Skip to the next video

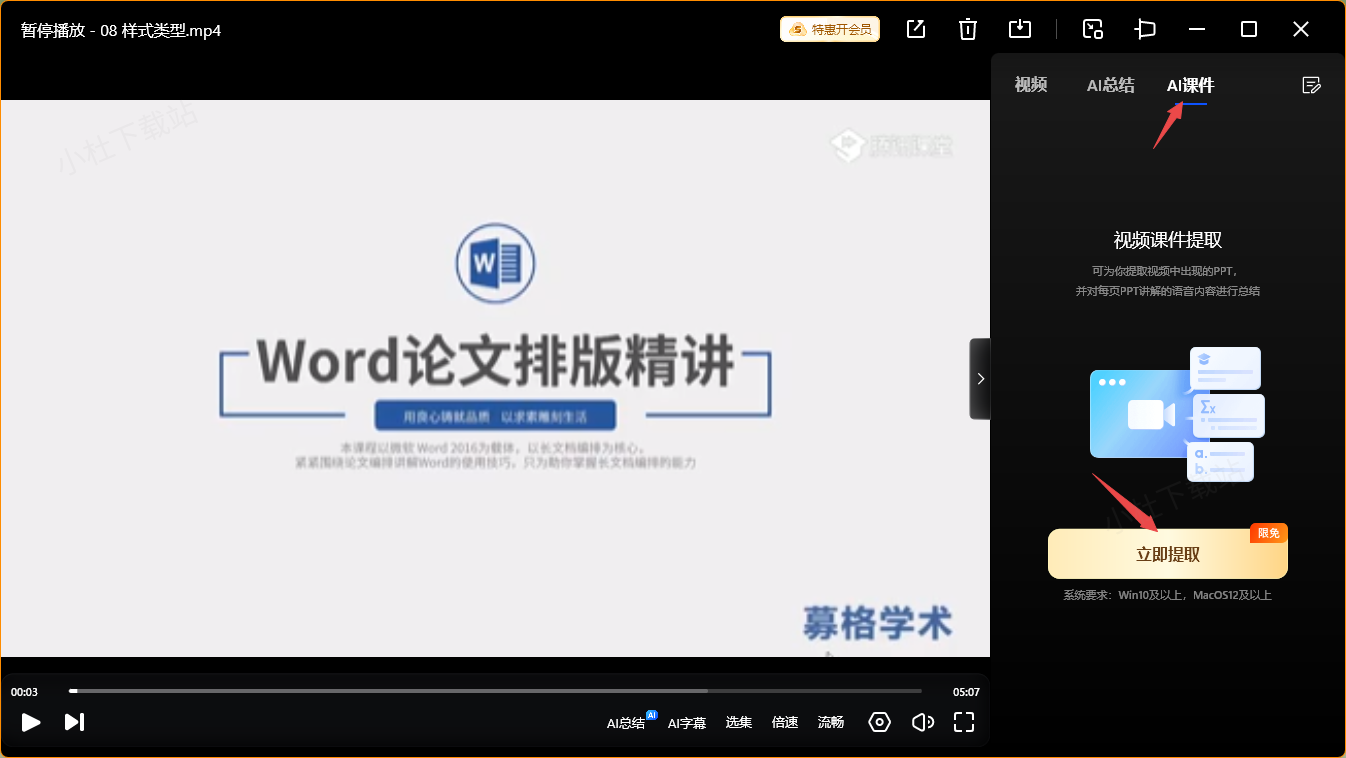coord(74,722)
